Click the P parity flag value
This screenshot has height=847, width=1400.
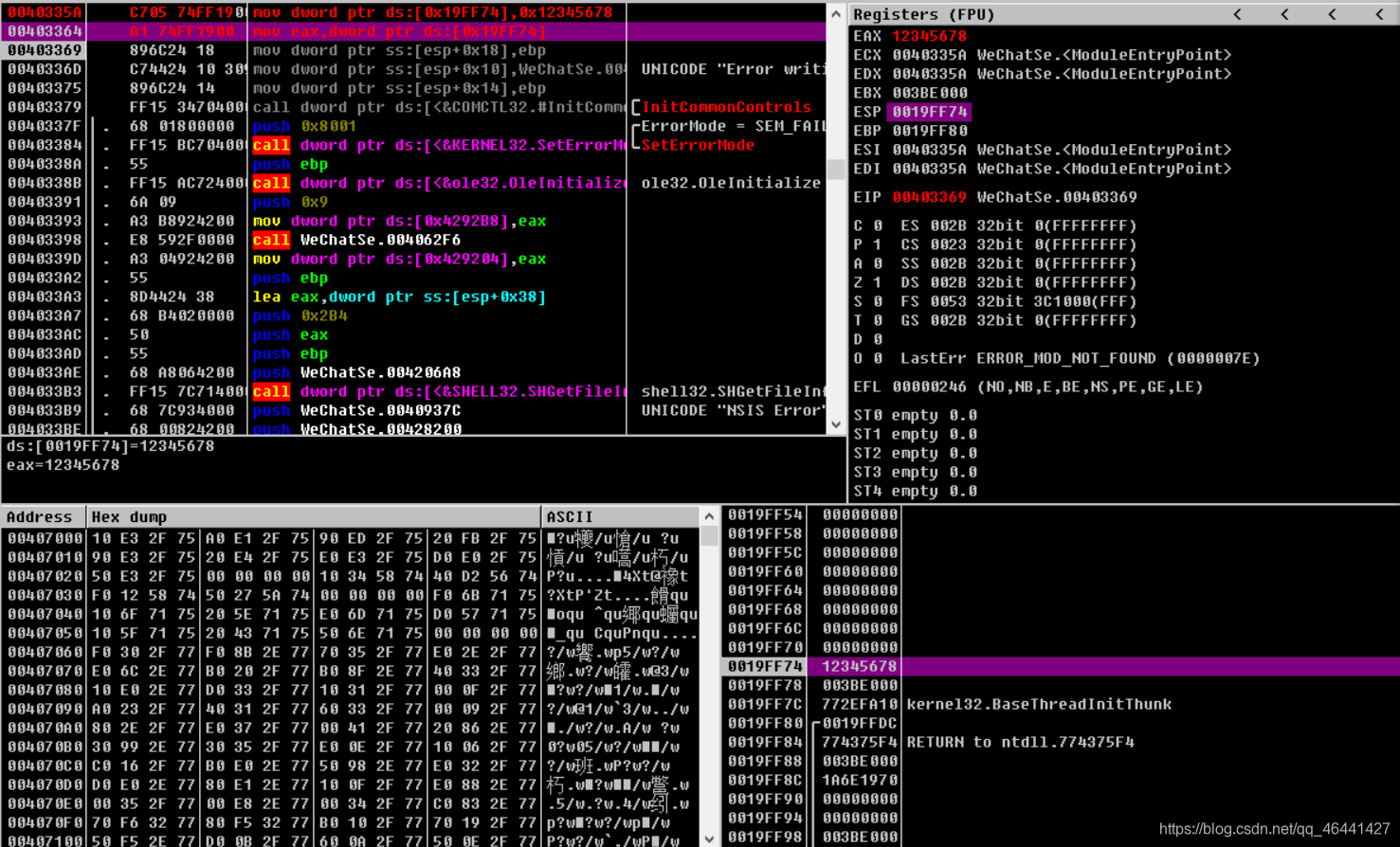(x=878, y=244)
